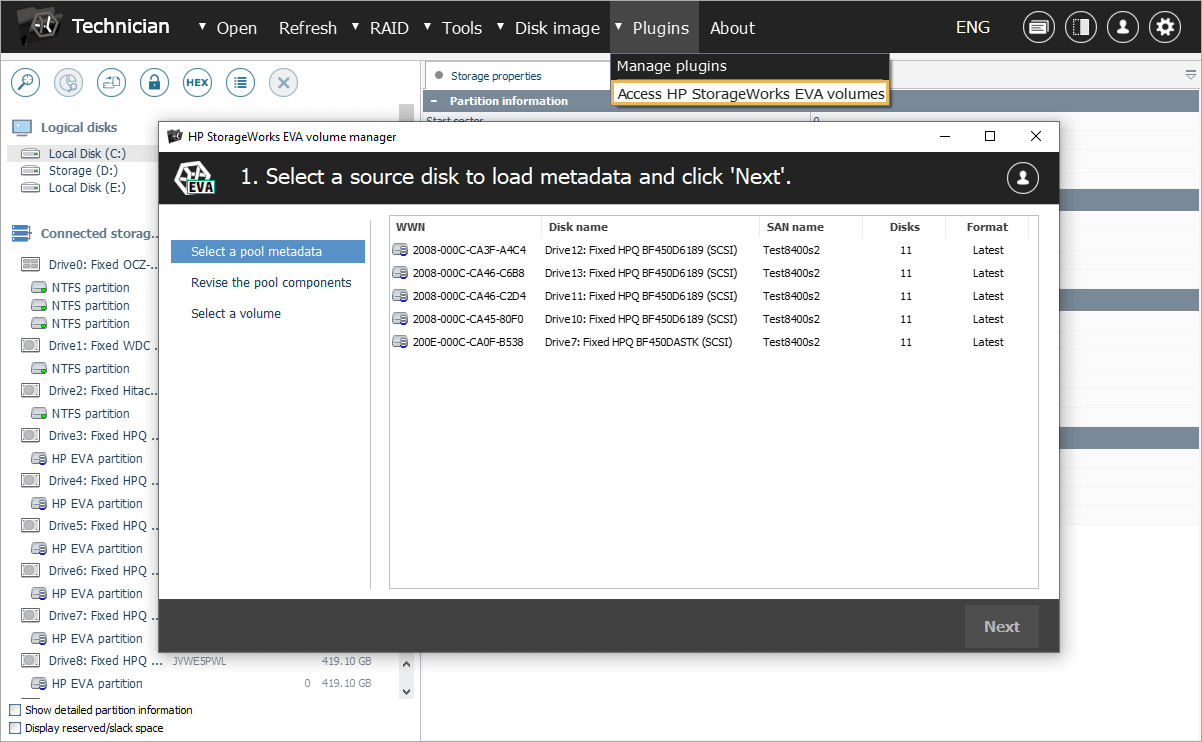Click the Storage (D:) drive icon
Image resolution: width=1202 pixels, height=742 pixels.
[31, 171]
